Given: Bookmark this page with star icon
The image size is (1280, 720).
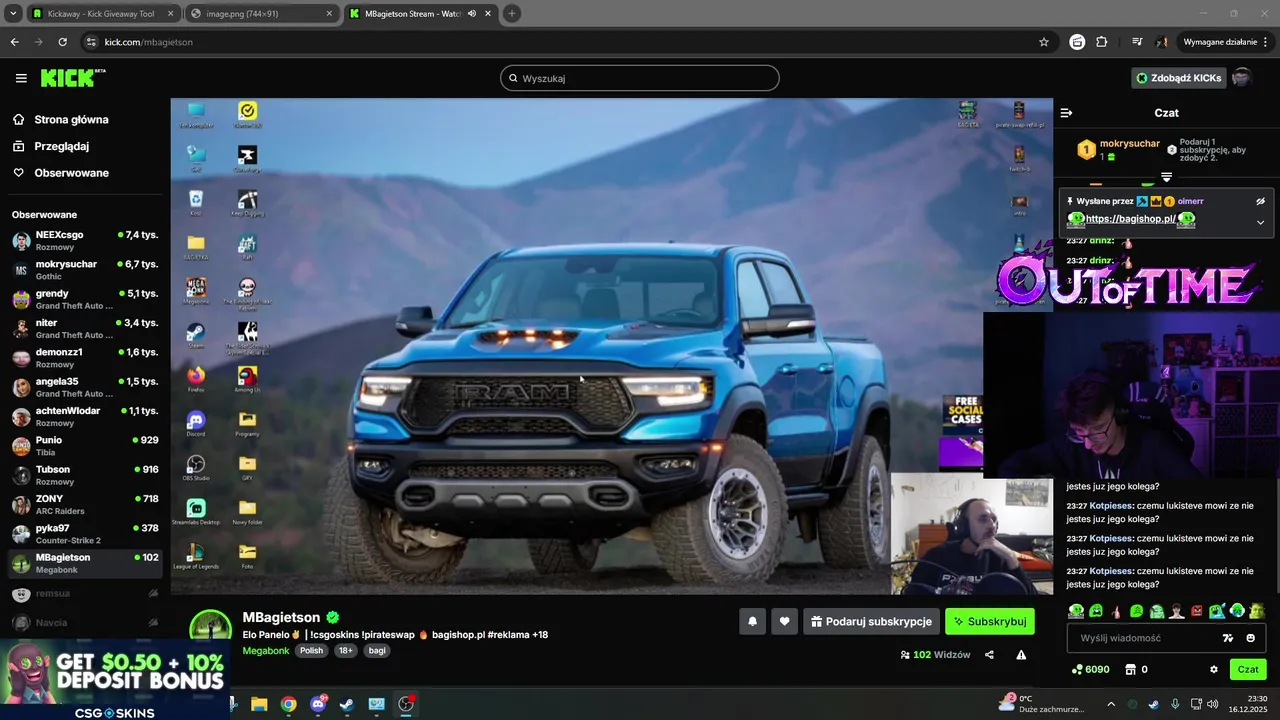Looking at the screenshot, I should (1044, 42).
